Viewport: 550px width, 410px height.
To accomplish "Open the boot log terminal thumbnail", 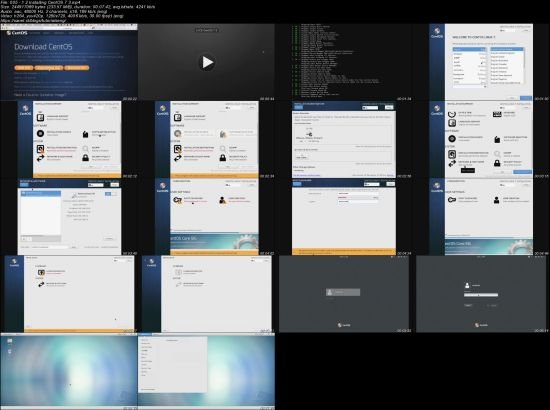I will pos(344,62).
